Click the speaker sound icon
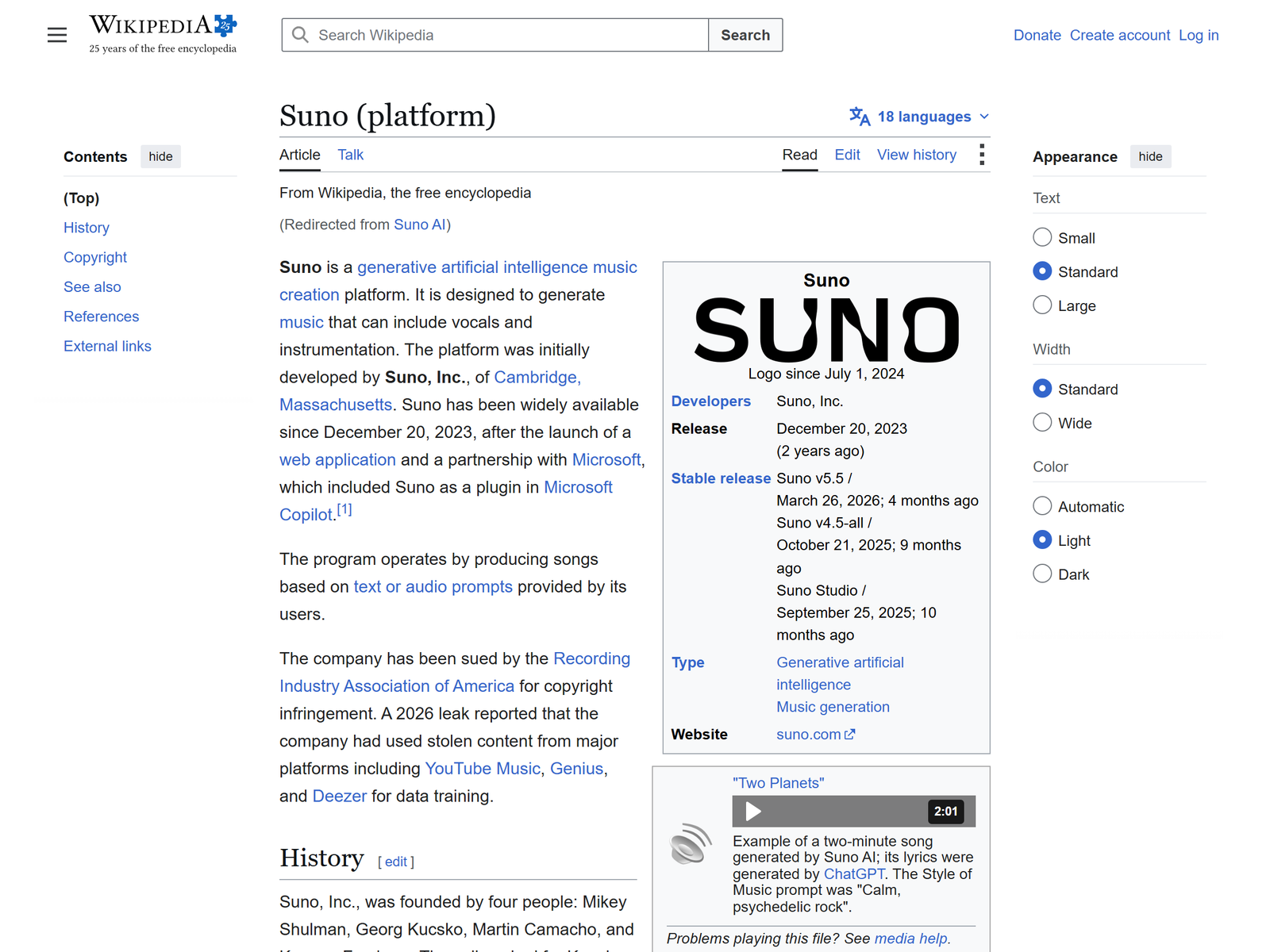The height and width of the screenshot is (952, 1270). coord(691,843)
